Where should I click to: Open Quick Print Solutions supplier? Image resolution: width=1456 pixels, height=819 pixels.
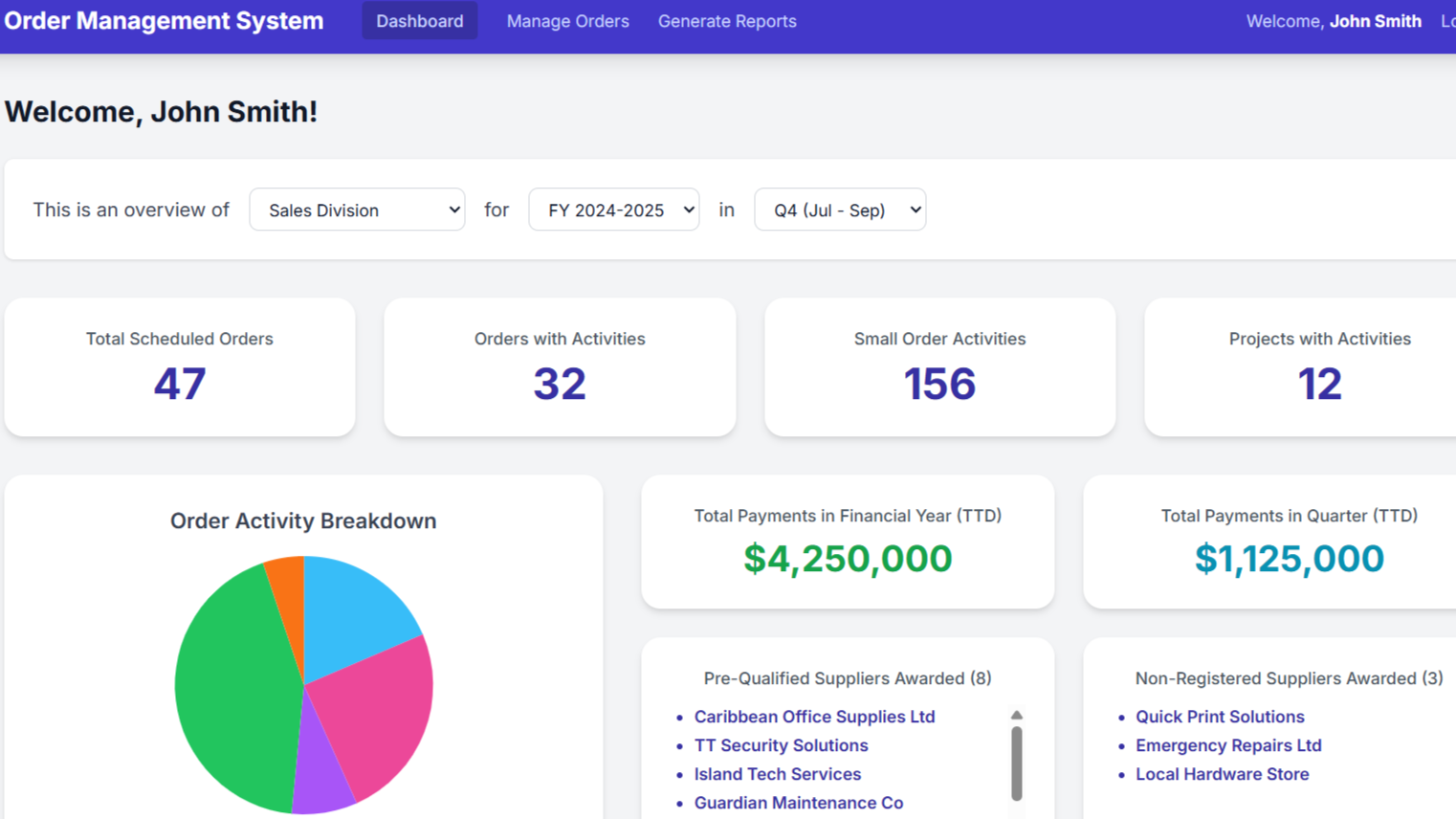coord(1220,716)
